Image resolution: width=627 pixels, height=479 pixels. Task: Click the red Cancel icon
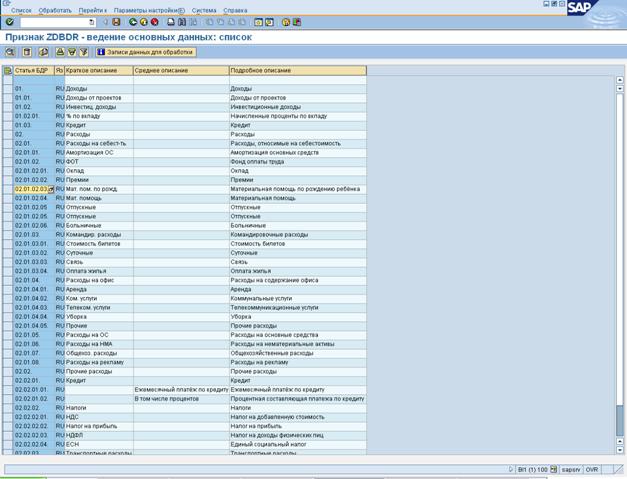pyautogui.click(x=154, y=21)
